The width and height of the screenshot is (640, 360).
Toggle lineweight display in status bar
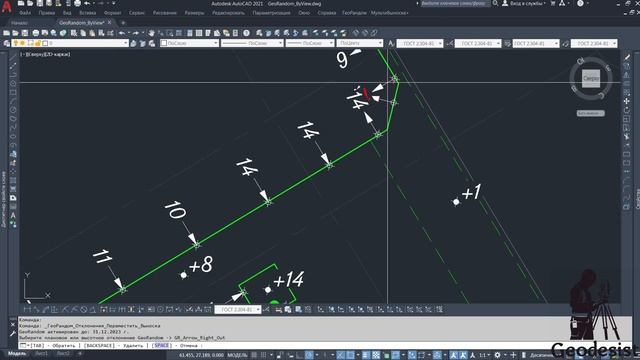tap(366, 355)
